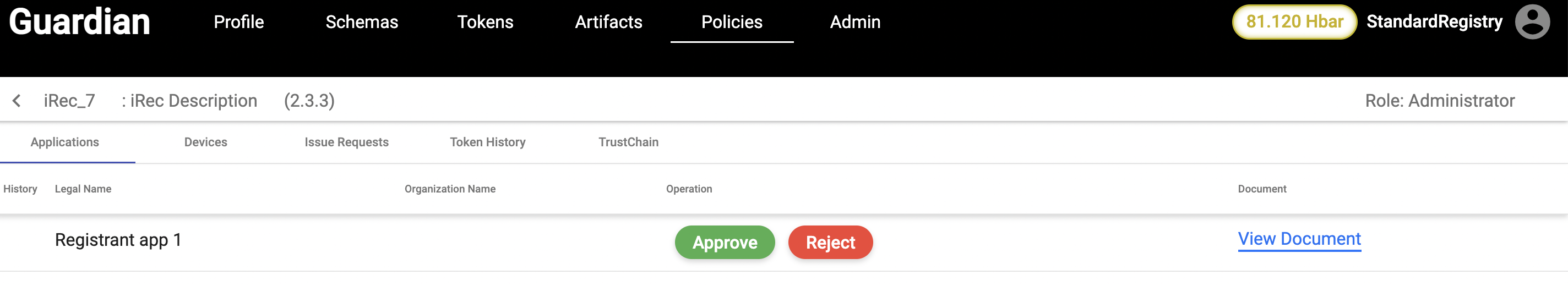This screenshot has height=286, width=1568.
Task: Open the Artifacts menu
Action: [x=608, y=22]
